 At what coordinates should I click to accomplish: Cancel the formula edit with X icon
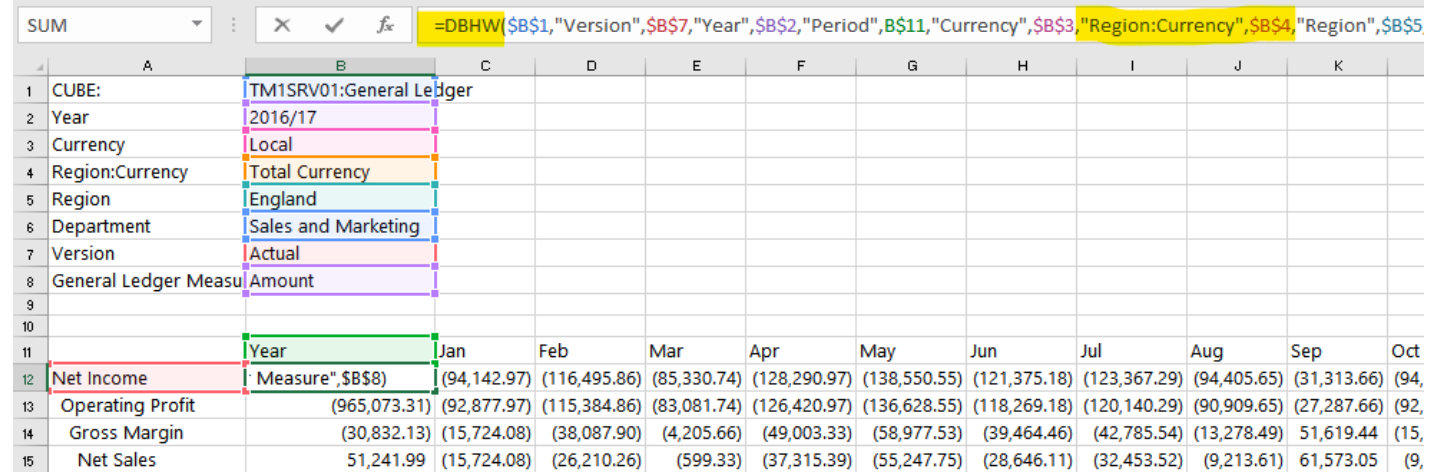(282, 25)
